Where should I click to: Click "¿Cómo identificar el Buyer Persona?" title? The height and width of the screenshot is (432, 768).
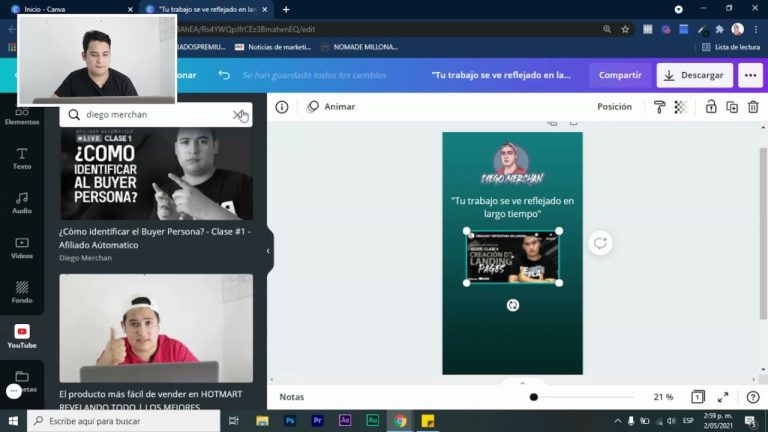point(155,238)
